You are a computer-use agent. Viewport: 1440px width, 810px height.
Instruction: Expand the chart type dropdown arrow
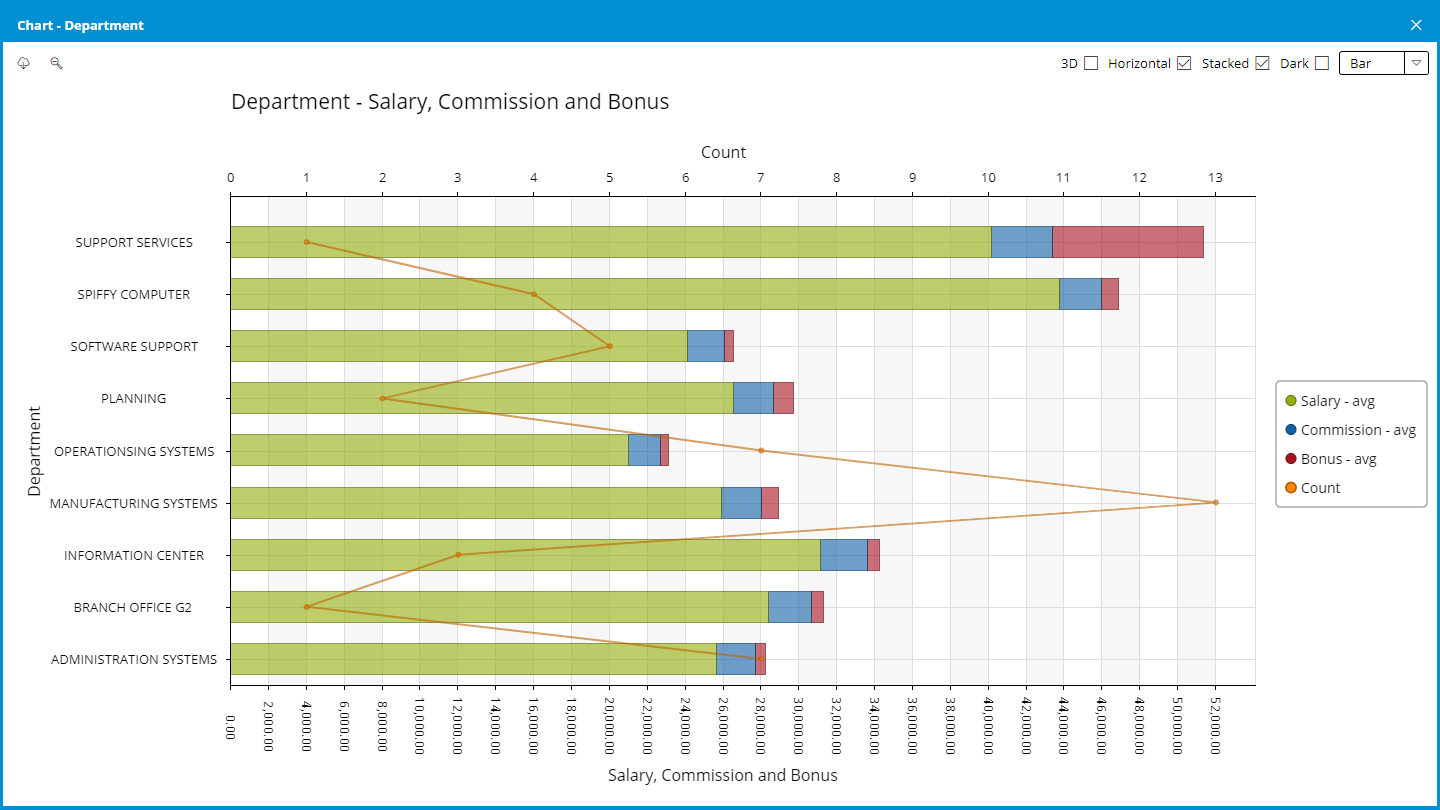[x=1416, y=63]
